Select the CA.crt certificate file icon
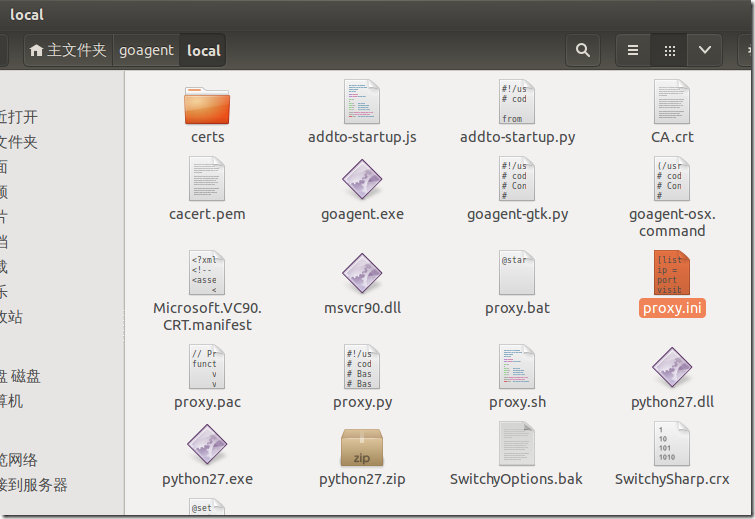The height and width of the screenshot is (519, 755). click(672, 102)
